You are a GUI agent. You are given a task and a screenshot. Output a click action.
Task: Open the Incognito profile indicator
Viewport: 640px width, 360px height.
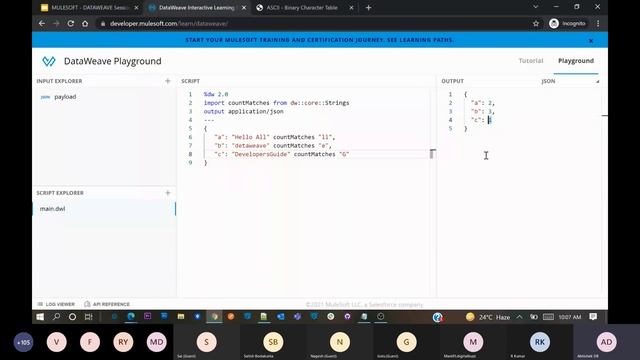coord(567,24)
